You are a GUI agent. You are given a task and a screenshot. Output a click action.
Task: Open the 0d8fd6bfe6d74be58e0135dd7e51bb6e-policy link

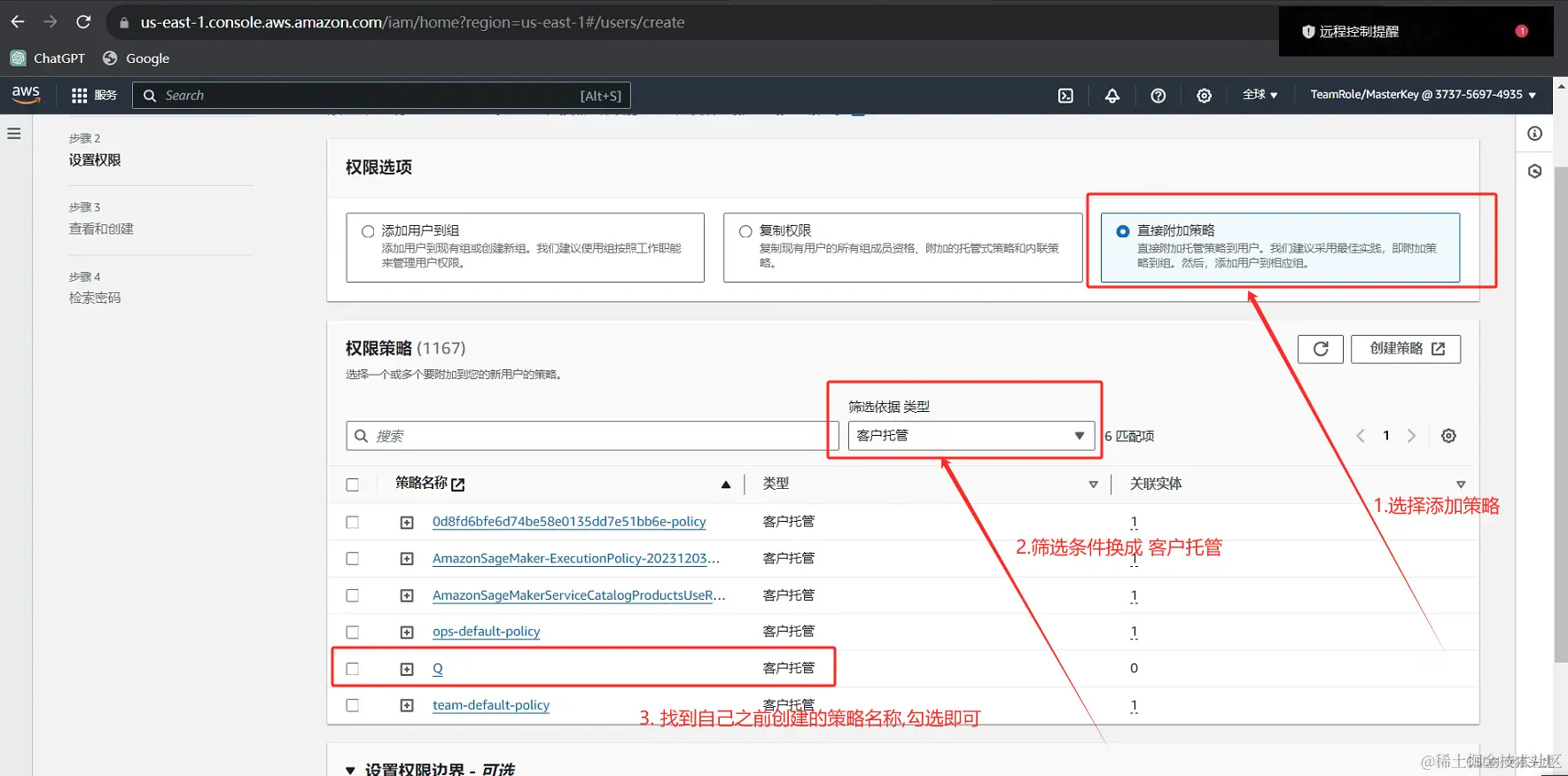tap(569, 522)
